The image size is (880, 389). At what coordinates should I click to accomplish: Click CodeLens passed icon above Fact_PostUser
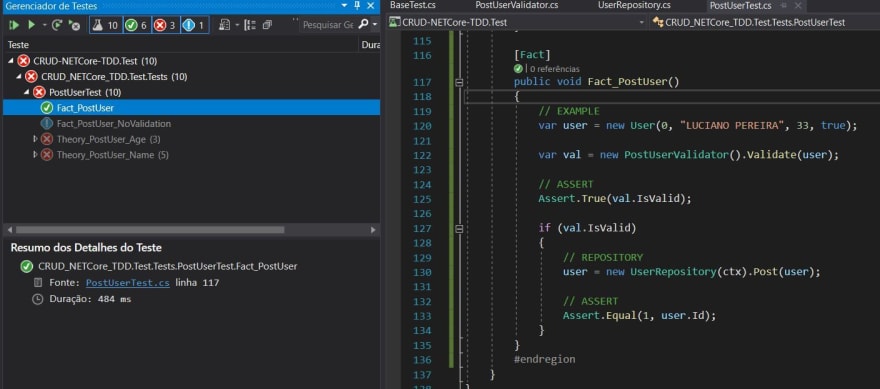518,68
